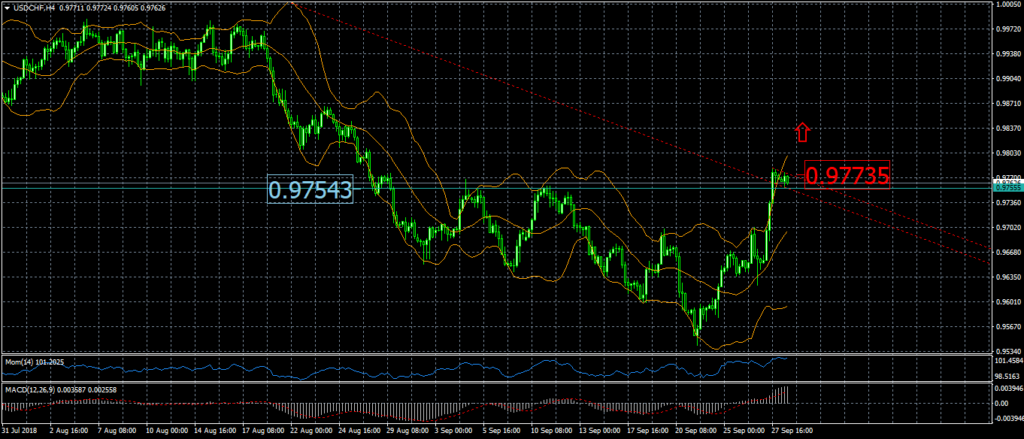The height and width of the screenshot is (439, 1024).
Task: Click the cyan 0.97555 price axis tag
Action: (1008, 187)
